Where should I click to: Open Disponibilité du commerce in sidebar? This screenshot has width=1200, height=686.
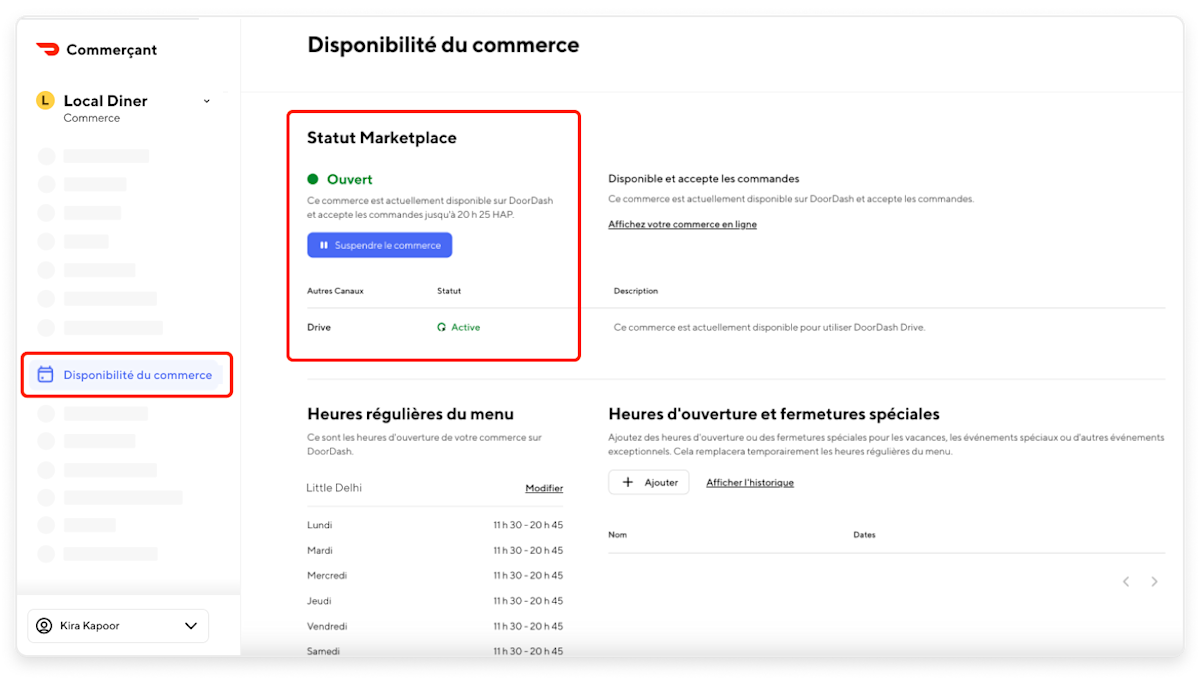point(127,375)
